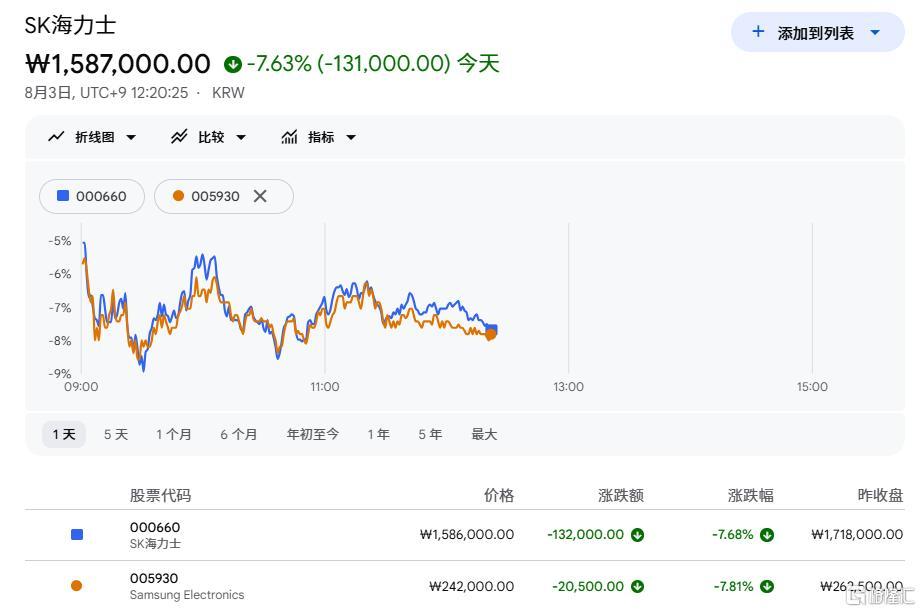
Task: Click the down arrow icon next to -20,500.00
Action: pyautogui.click(x=637, y=586)
